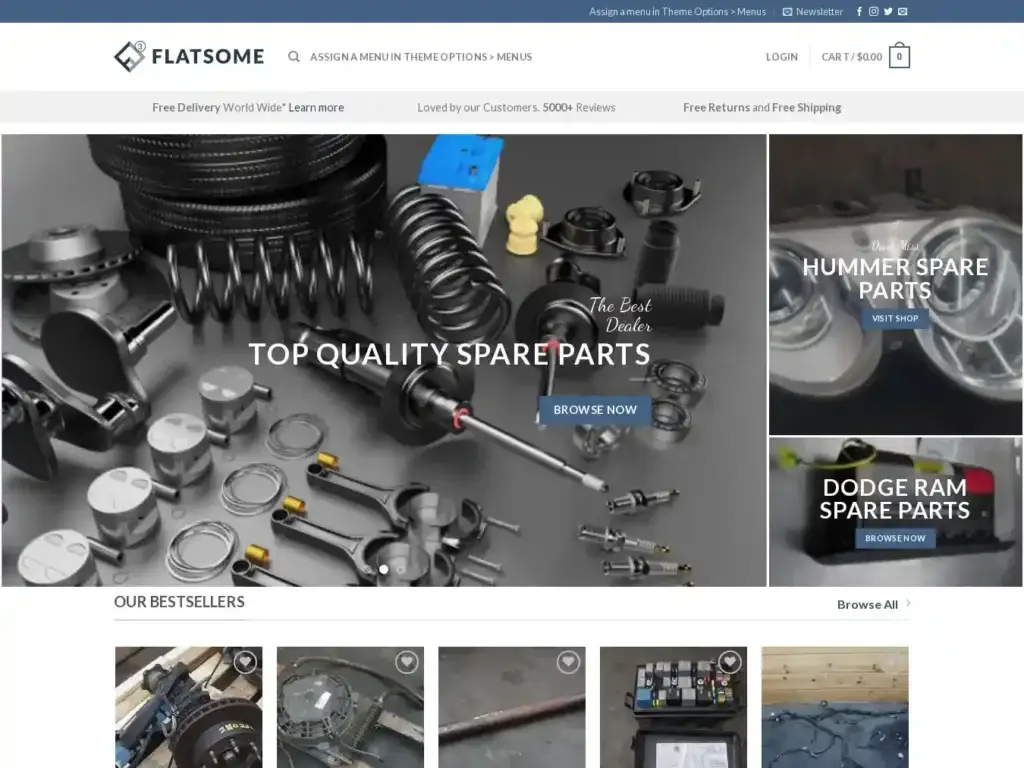Click BROWSE NOW on the hero banner
This screenshot has width=1024, height=768.
(594, 410)
